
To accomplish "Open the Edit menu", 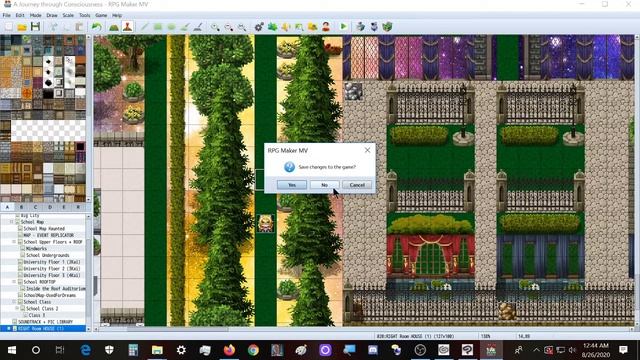I will [x=20, y=16].
